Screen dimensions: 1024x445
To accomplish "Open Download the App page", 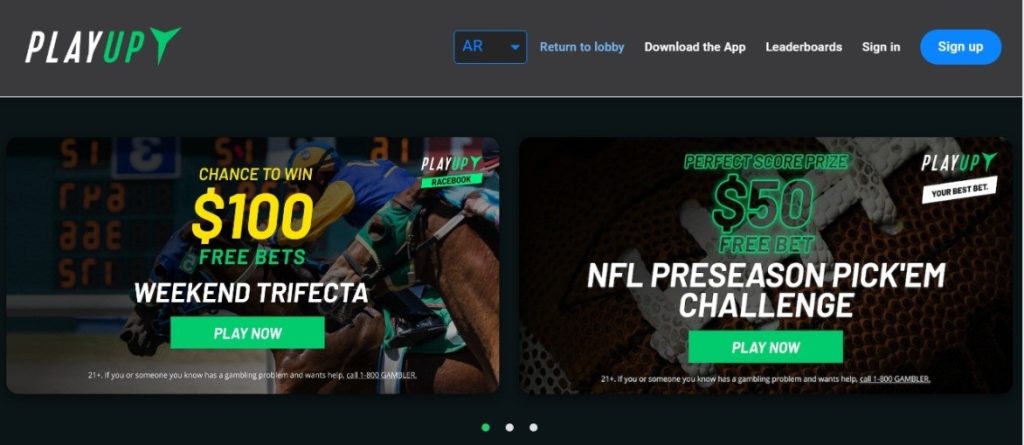I will coord(695,47).
